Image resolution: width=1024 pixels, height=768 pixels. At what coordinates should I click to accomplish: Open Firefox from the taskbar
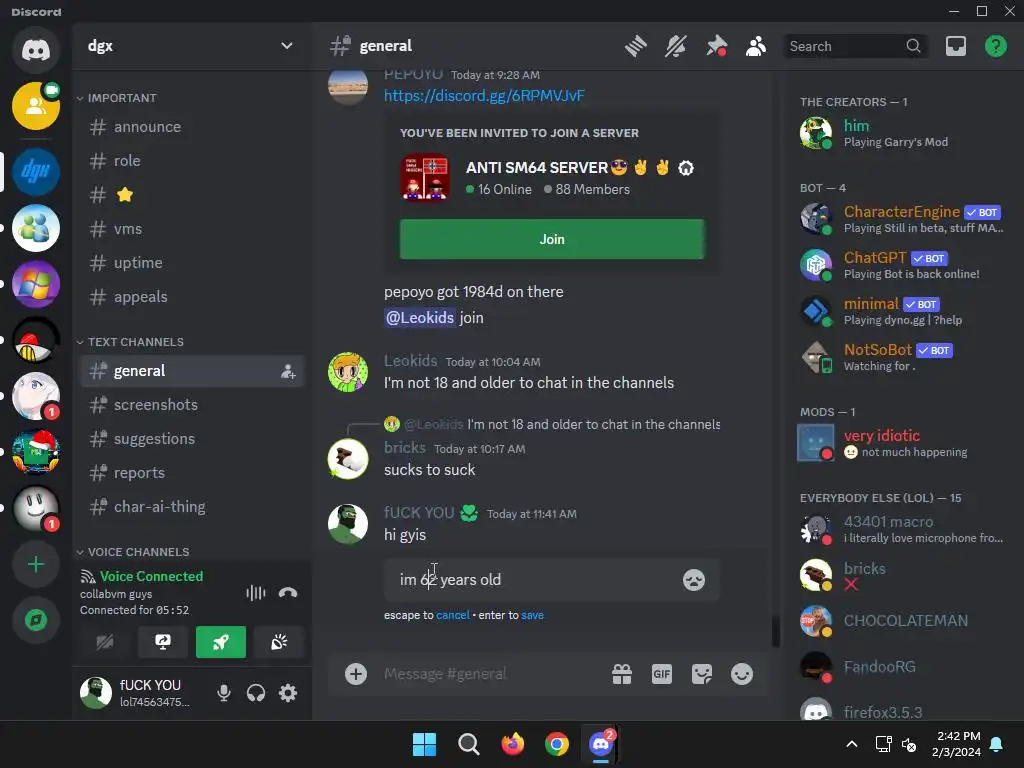pos(513,744)
